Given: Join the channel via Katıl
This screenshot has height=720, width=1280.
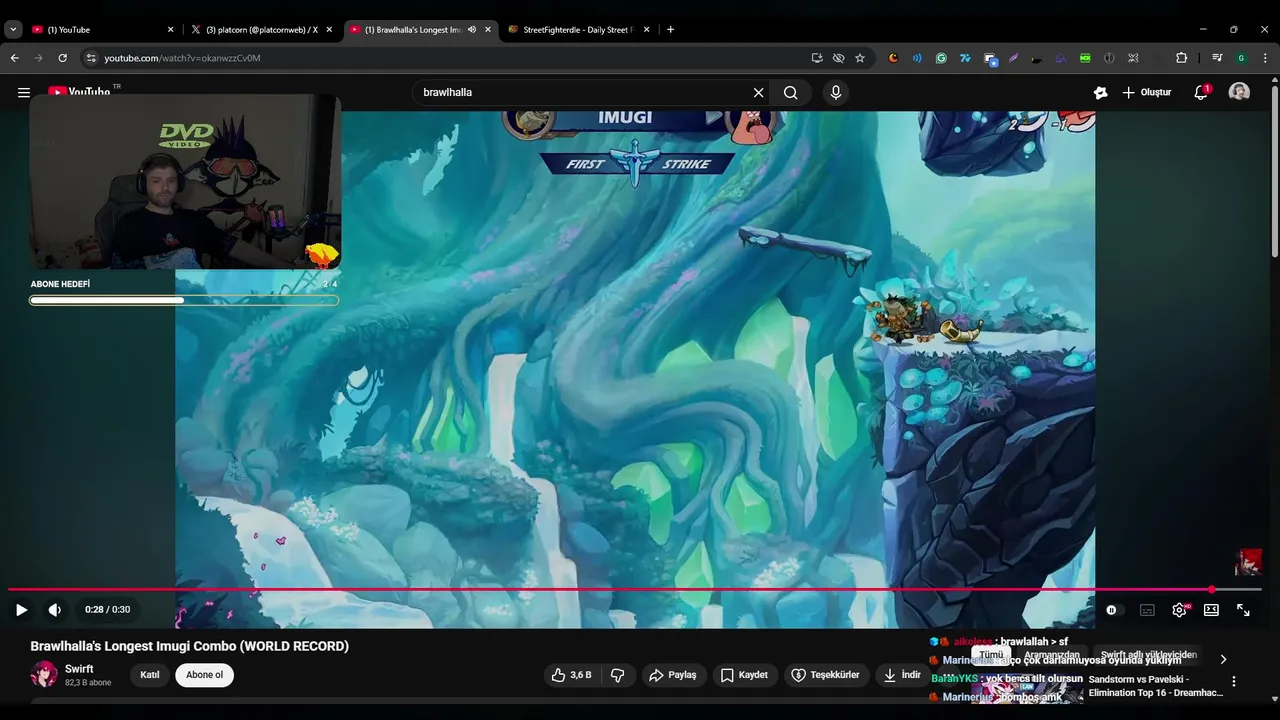Looking at the screenshot, I should 150,675.
